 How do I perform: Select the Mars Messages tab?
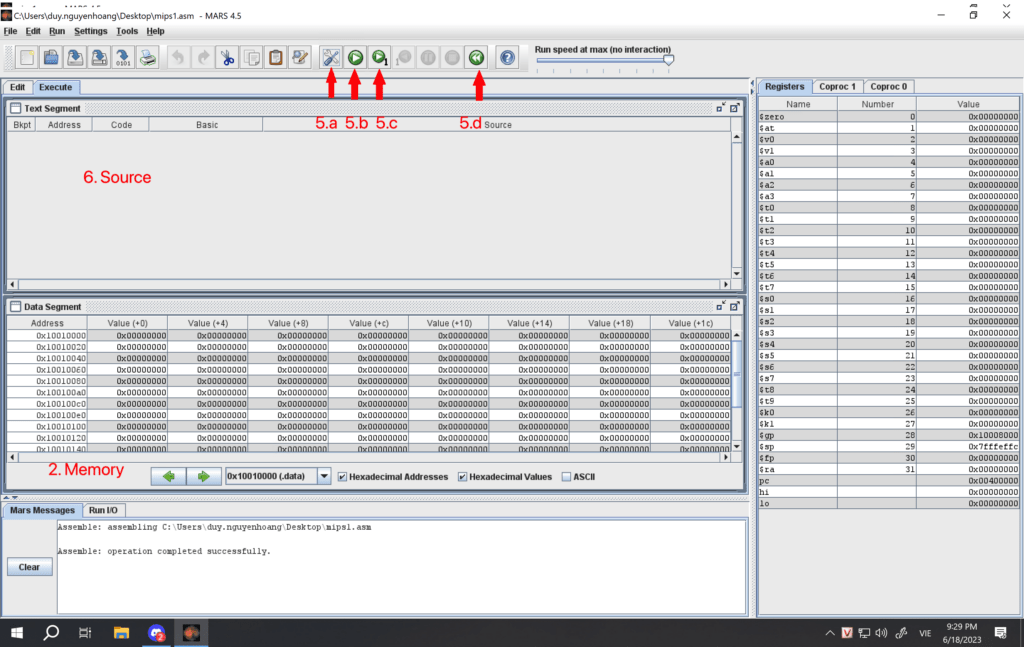click(x=42, y=510)
